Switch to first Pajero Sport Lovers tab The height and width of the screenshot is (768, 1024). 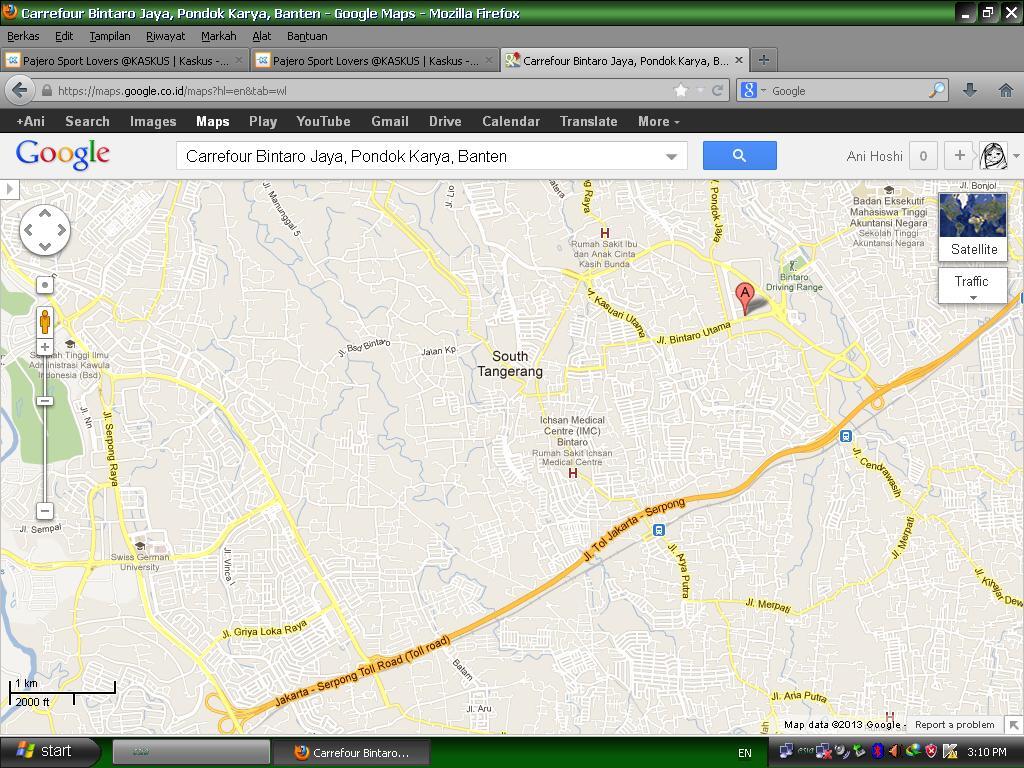(125, 61)
